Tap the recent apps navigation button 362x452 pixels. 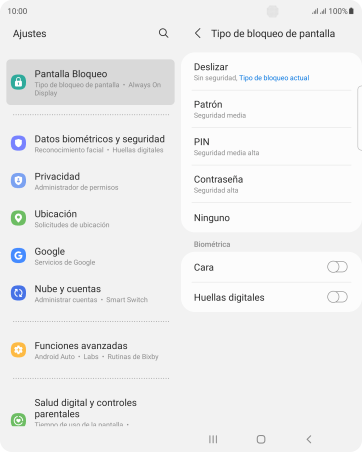pyautogui.click(x=213, y=439)
